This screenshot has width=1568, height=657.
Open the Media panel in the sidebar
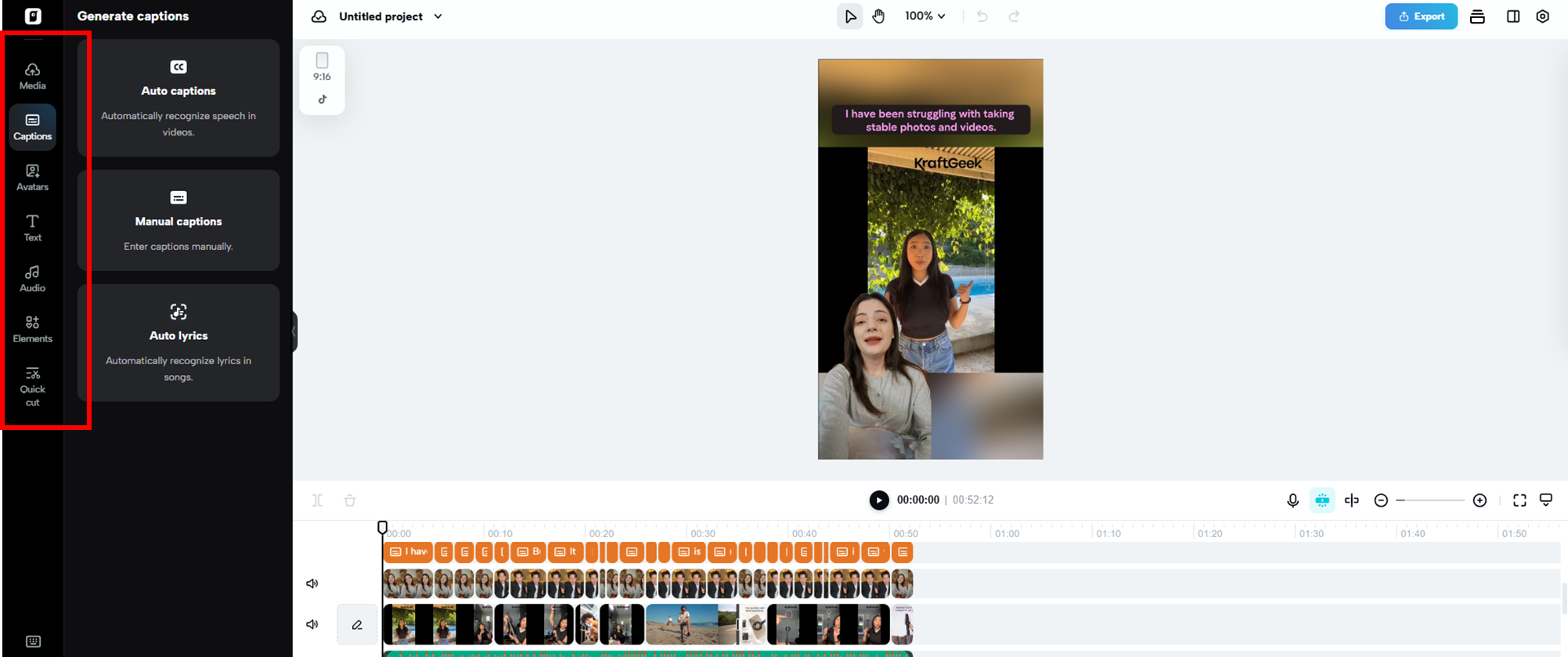click(x=32, y=76)
